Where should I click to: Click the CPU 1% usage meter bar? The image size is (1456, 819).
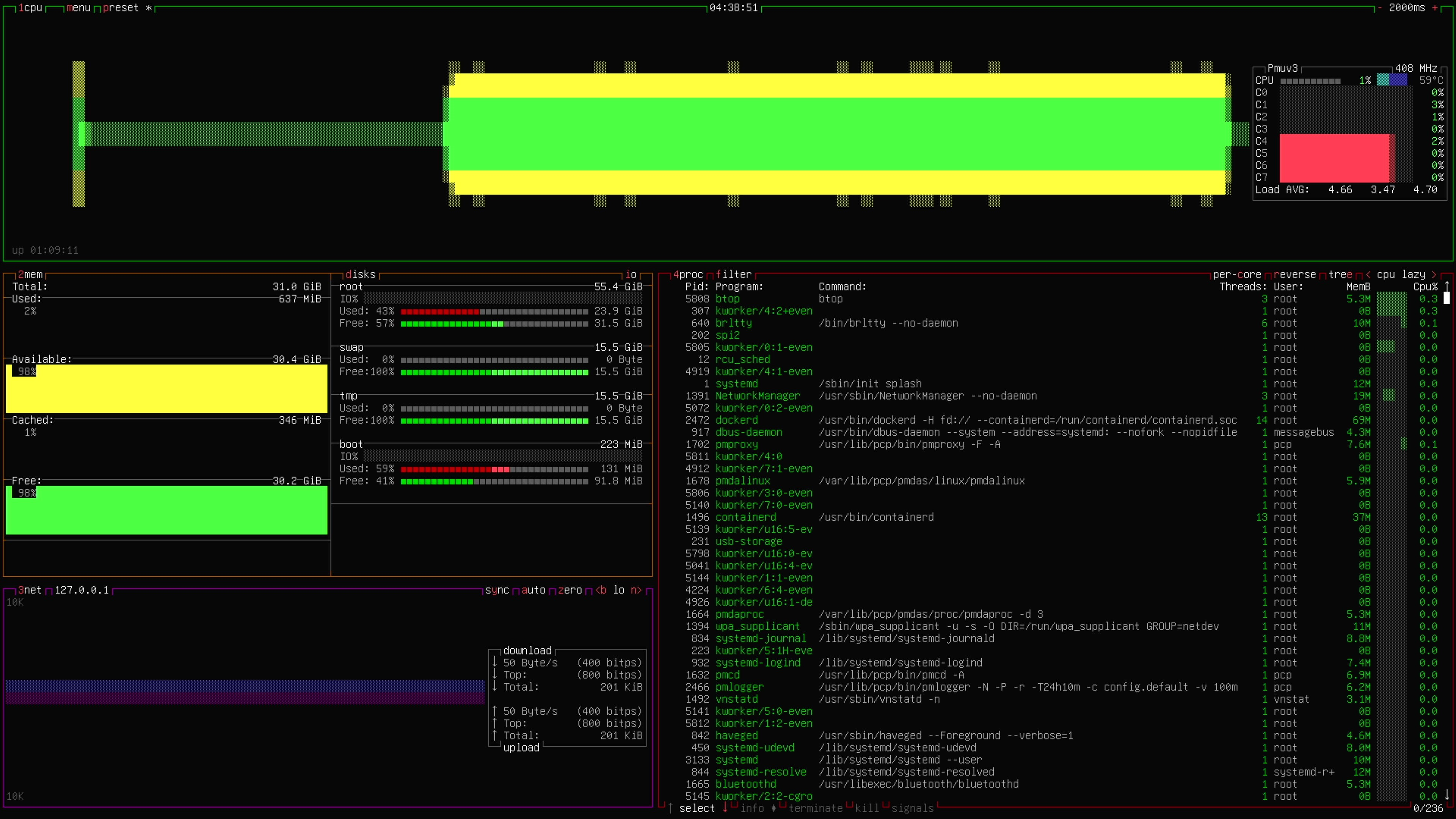tap(1310, 81)
